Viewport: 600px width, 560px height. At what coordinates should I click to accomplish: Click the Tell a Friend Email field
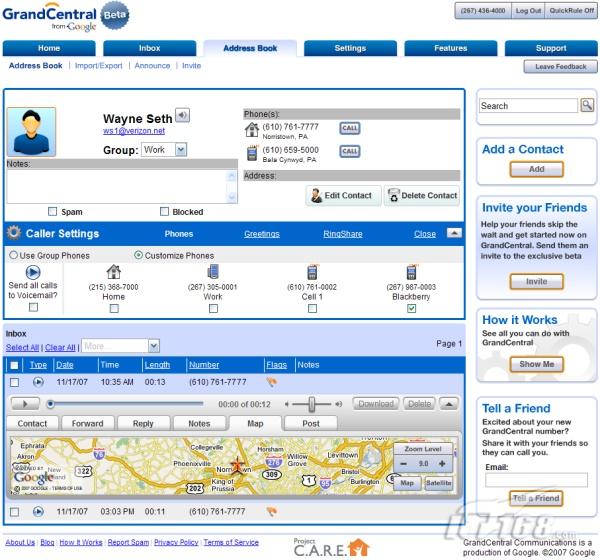pos(536,480)
